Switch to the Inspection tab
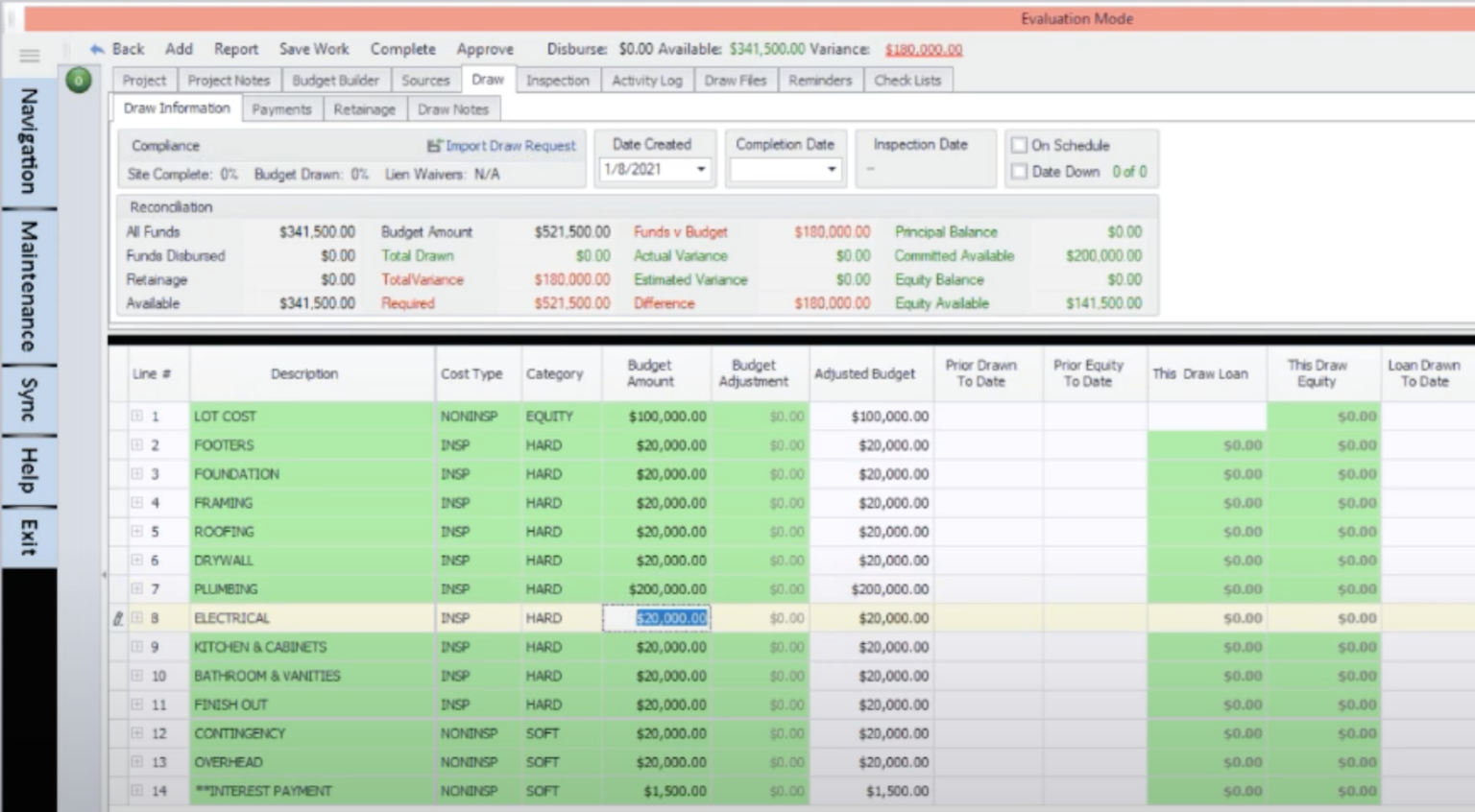Image resolution: width=1475 pixels, height=812 pixels. [x=558, y=81]
